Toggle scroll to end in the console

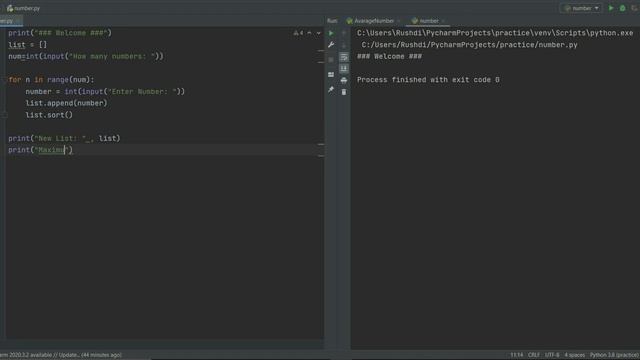(x=344, y=69)
